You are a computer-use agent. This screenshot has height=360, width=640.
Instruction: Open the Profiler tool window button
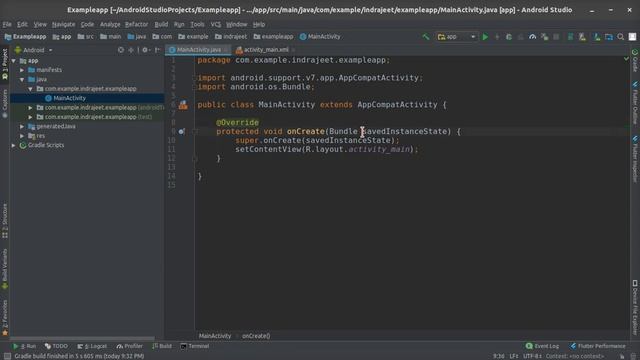[129, 346]
